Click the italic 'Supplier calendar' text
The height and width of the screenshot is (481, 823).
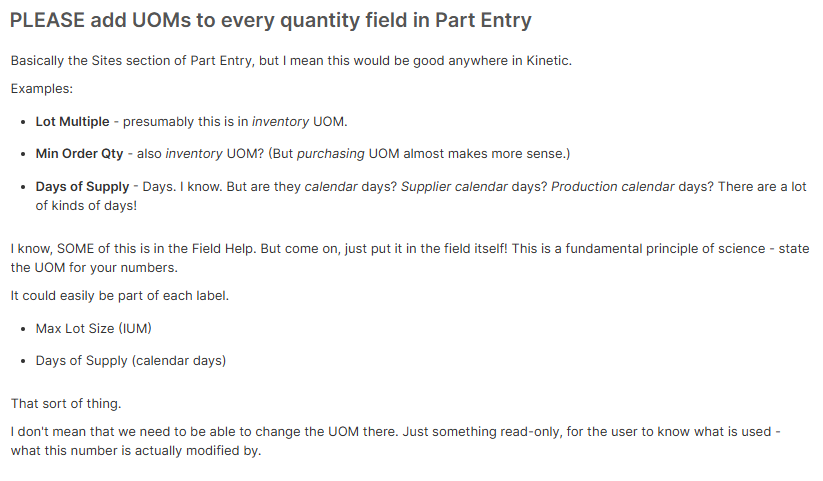(455, 187)
